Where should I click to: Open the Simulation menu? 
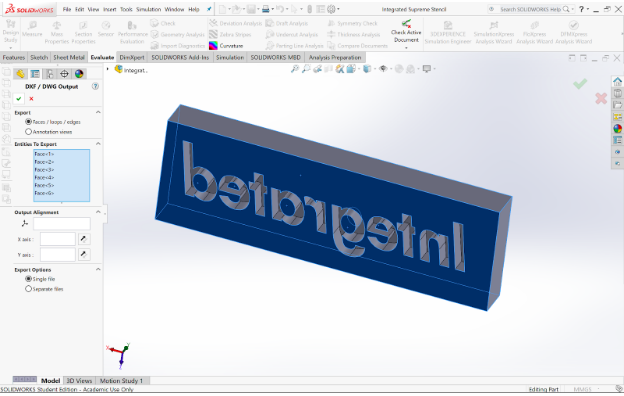[x=148, y=9]
